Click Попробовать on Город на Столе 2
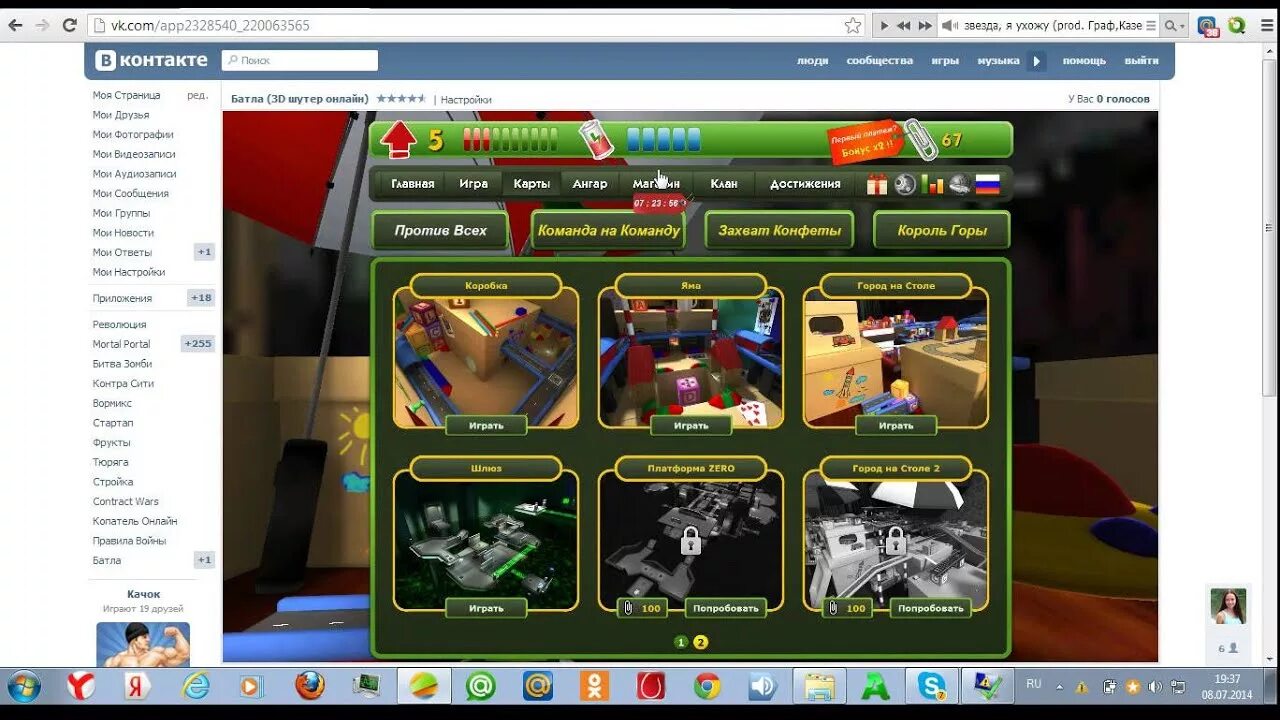The width and height of the screenshot is (1280, 720). click(x=931, y=608)
